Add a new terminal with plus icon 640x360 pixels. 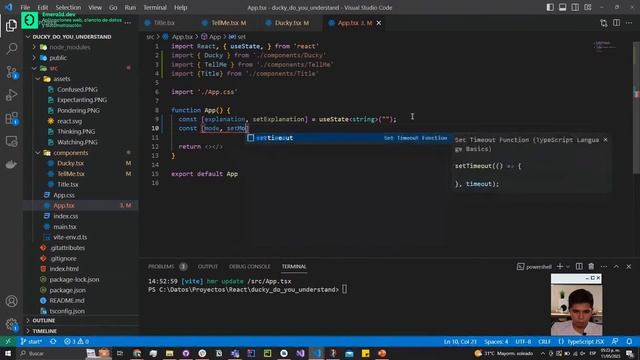point(560,267)
